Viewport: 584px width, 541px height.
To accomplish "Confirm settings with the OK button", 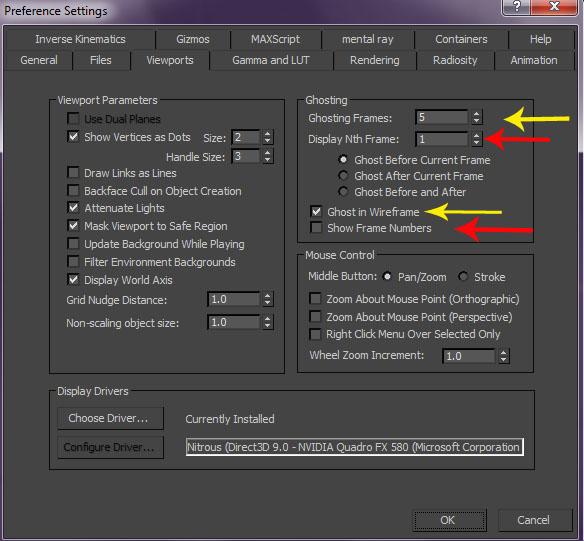I will pyautogui.click(x=450, y=520).
